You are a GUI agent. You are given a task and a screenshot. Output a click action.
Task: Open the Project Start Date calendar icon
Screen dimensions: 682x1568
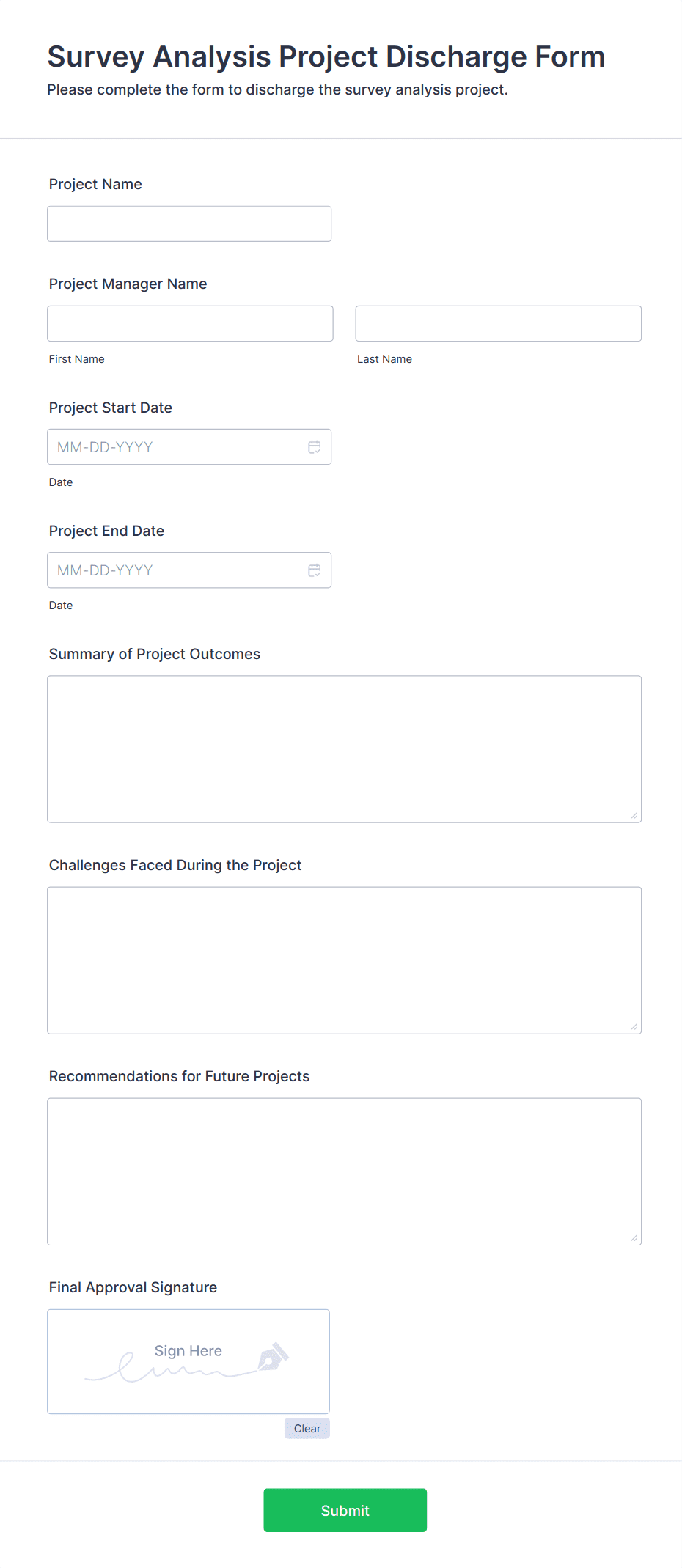(314, 447)
